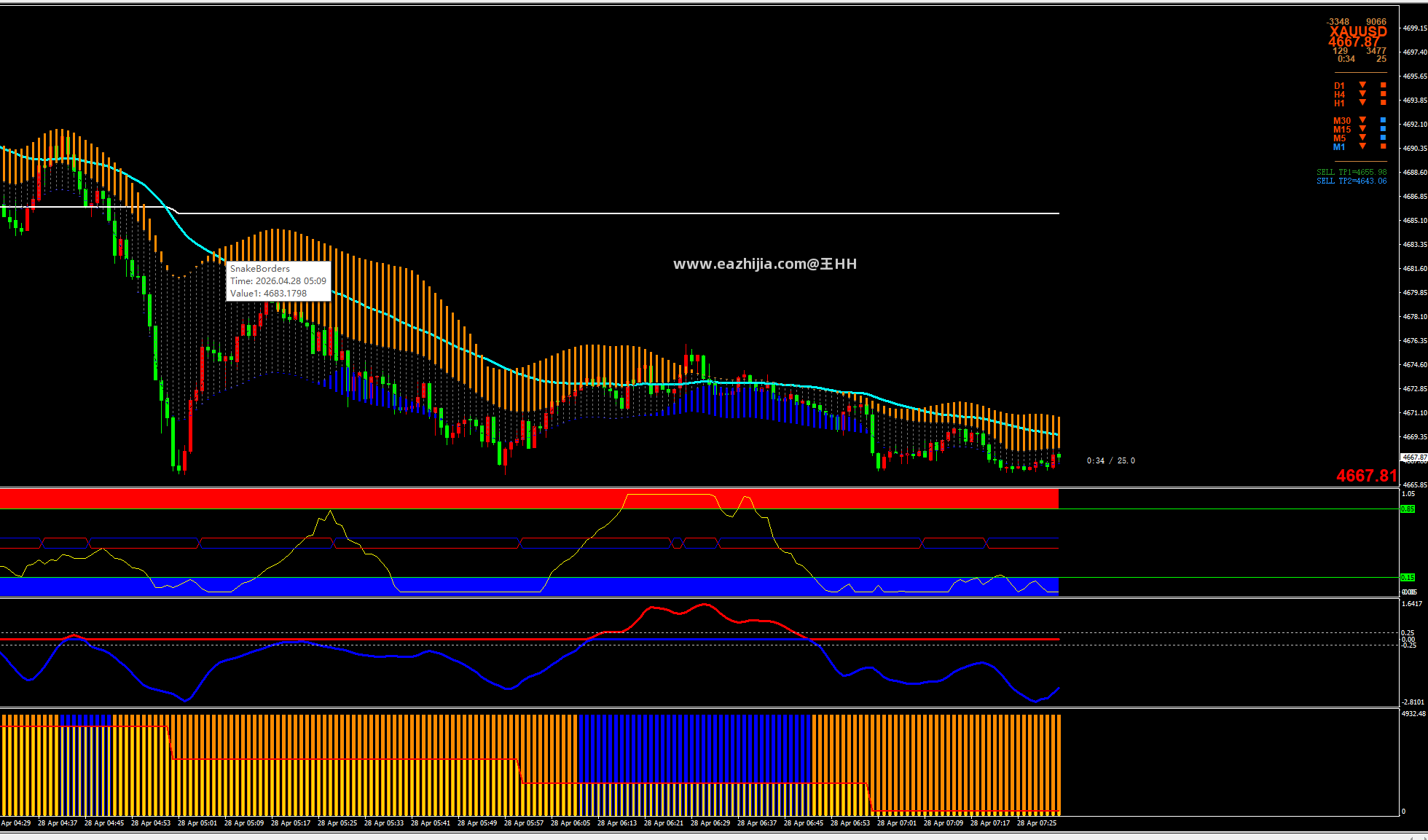Click the orange square in the H1 row
Image resolution: width=1428 pixels, height=840 pixels.
pyautogui.click(x=1383, y=103)
